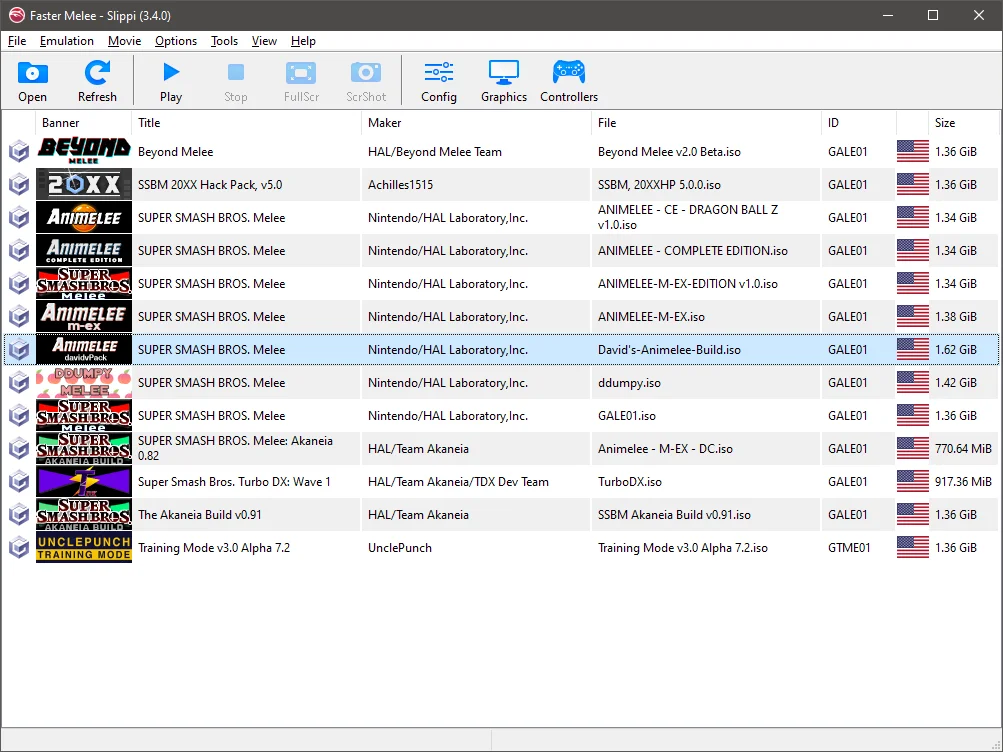This screenshot has width=1003, height=752.
Task: Open the File menu
Action: pyautogui.click(x=16, y=41)
